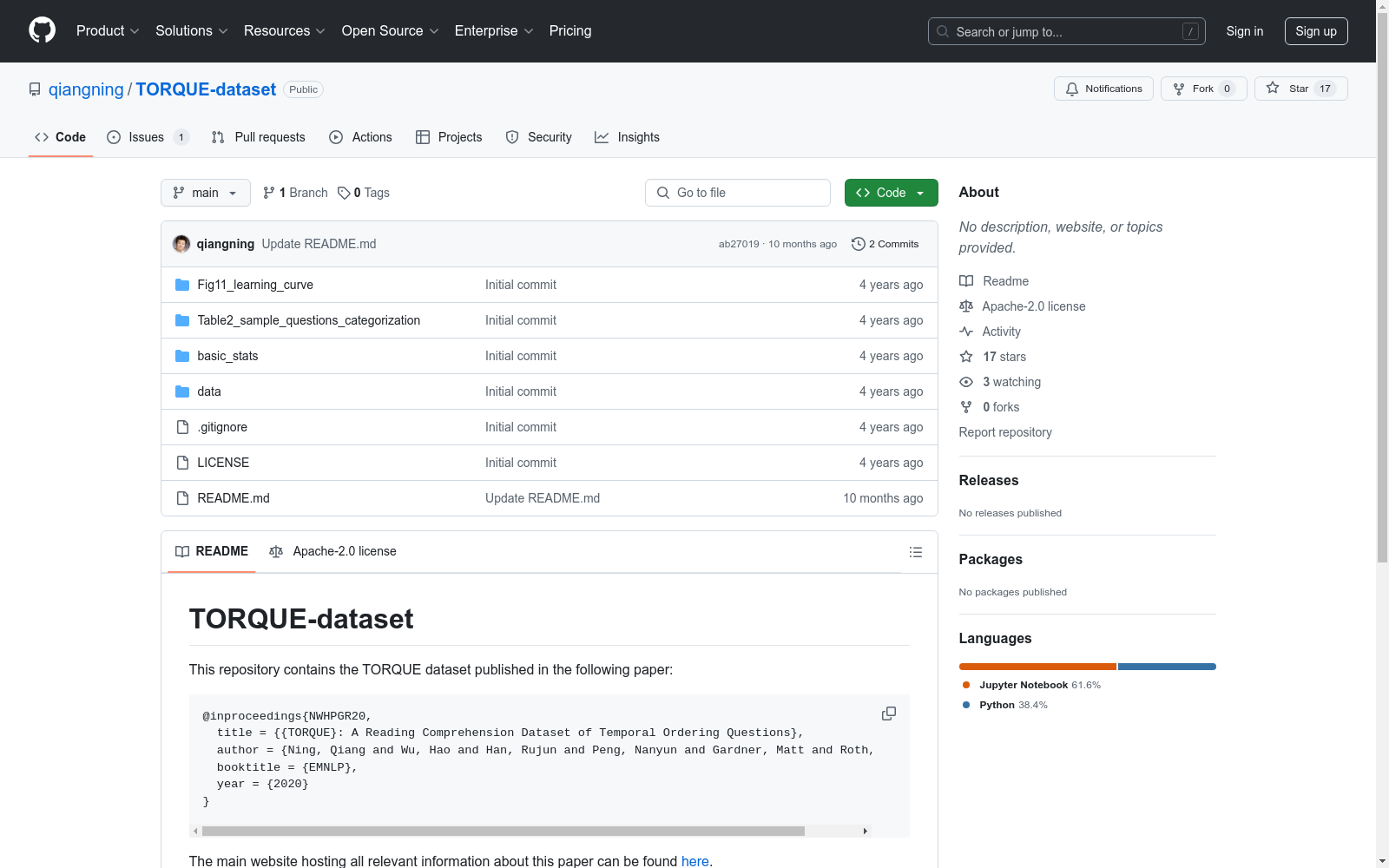Follow the 'here' link in README

(x=694, y=861)
